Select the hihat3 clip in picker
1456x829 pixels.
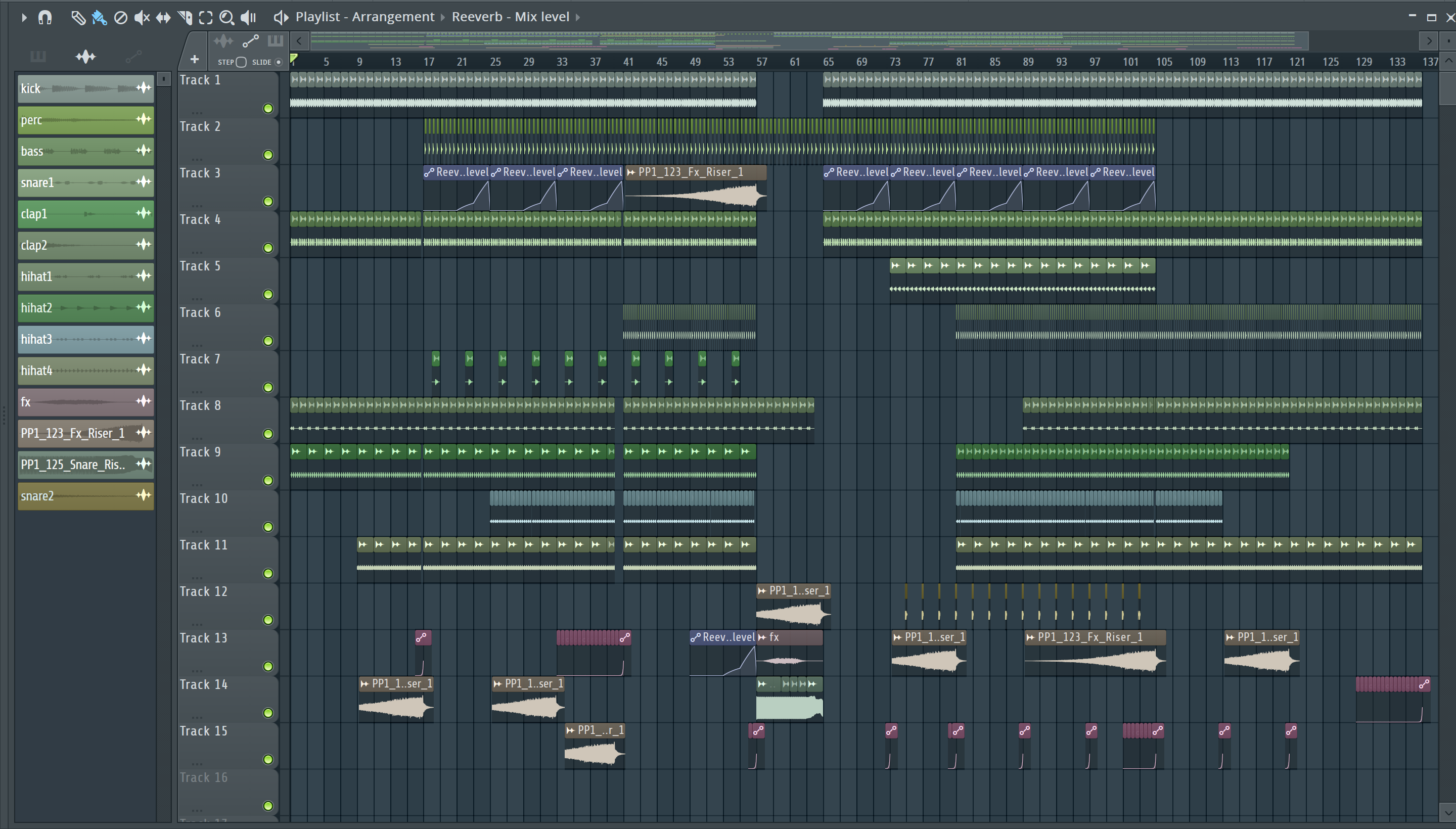85,339
